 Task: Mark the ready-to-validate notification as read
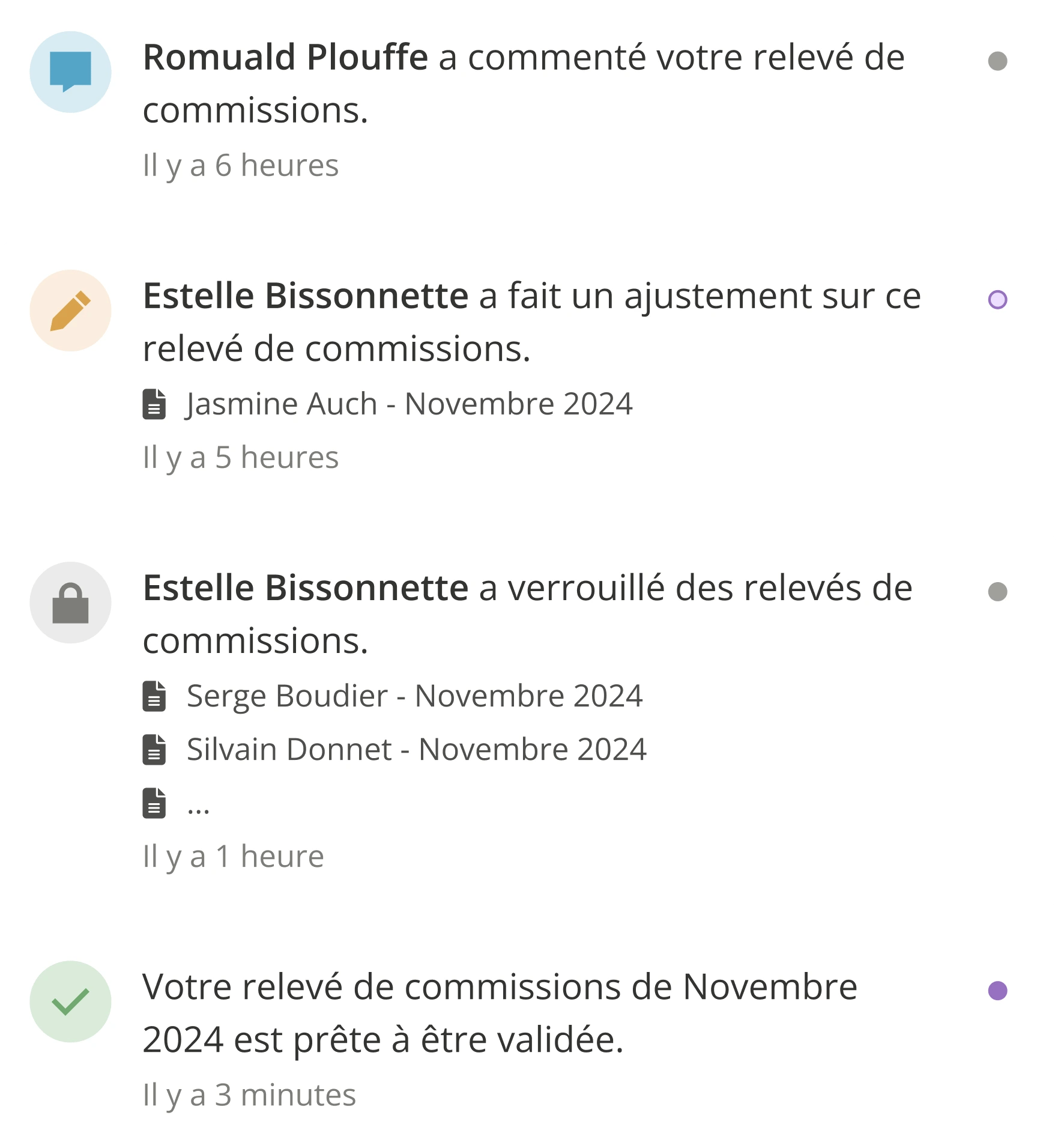coord(997,991)
